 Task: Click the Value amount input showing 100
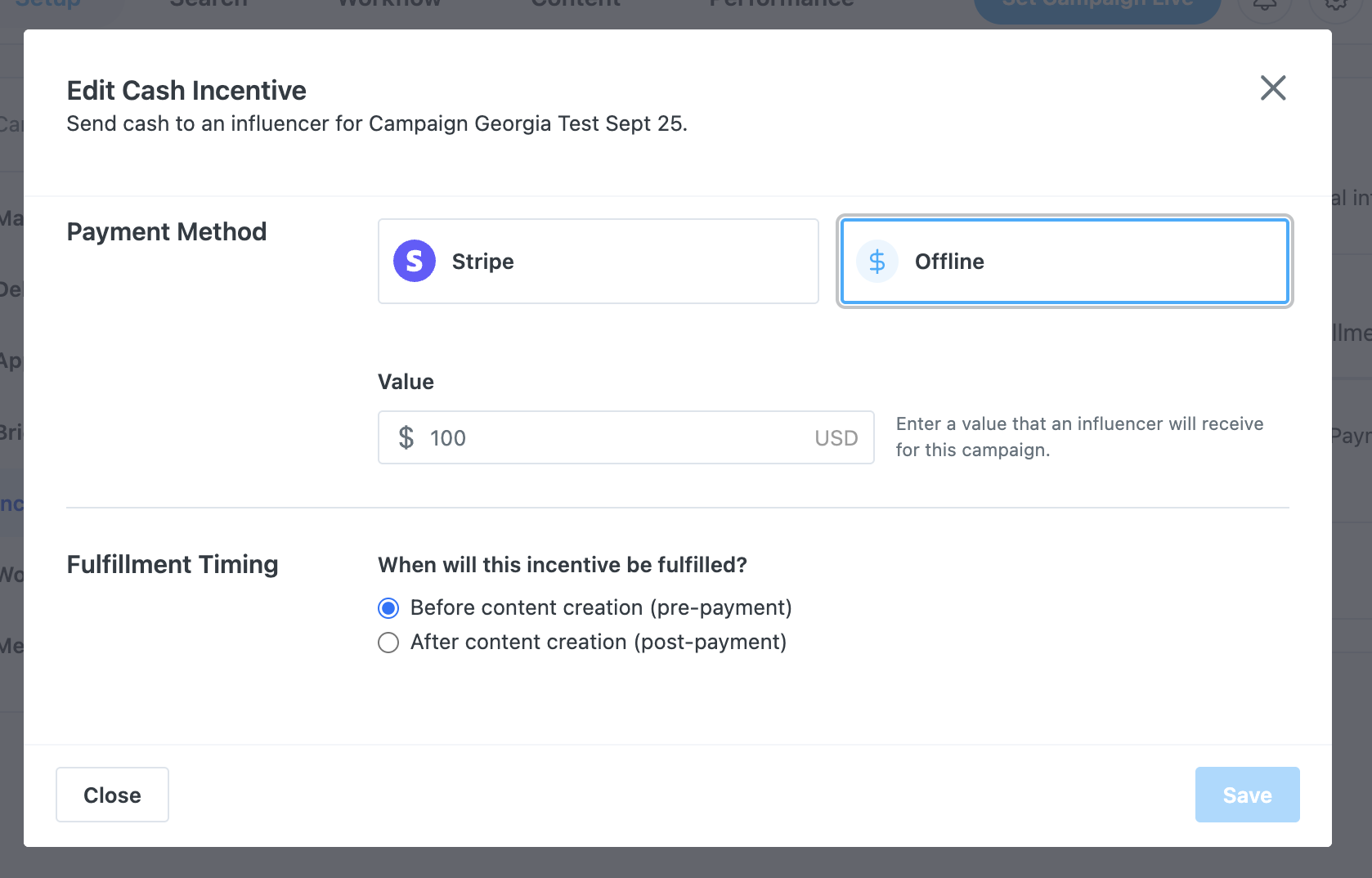pos(613,438)
